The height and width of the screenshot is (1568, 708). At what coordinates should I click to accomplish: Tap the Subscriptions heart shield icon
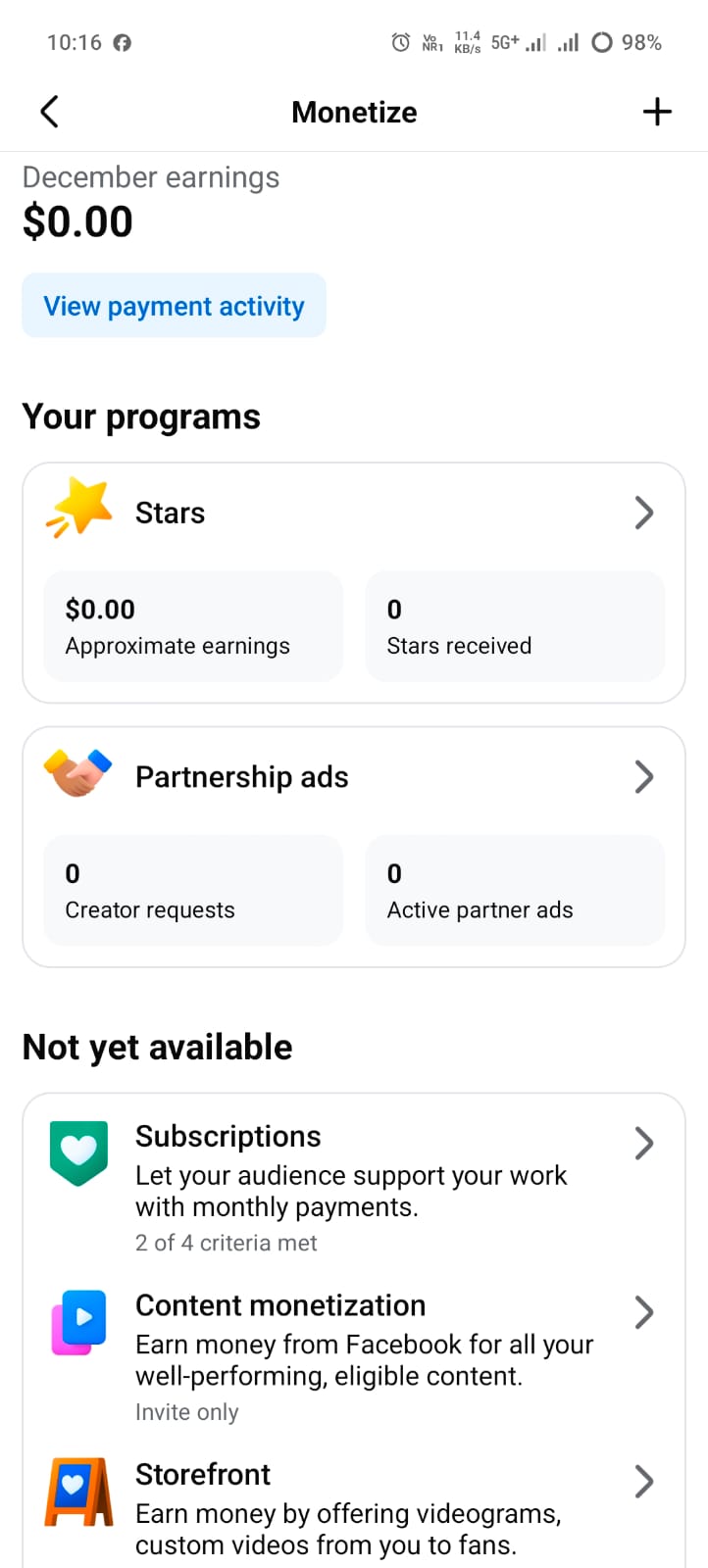[78, 1152]
